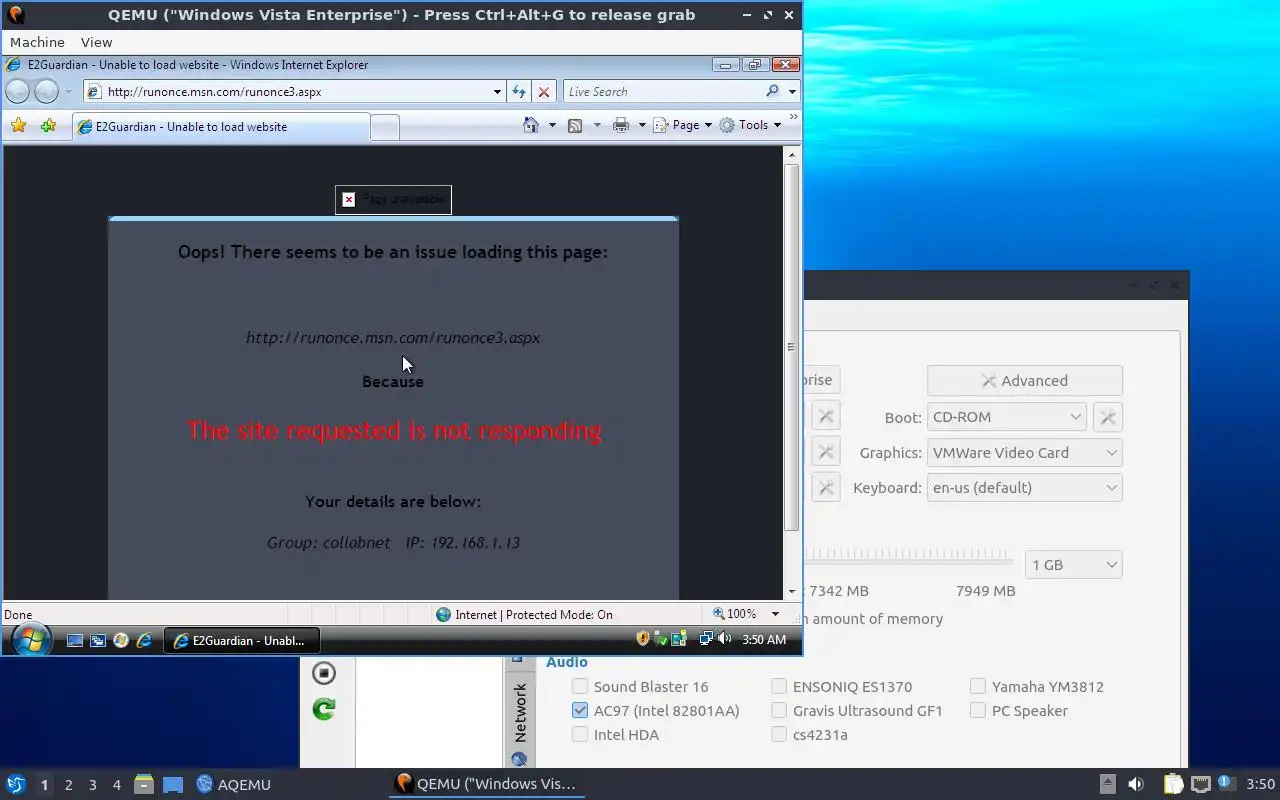Uncheck the AC97 (Intel 82801AA) checkbox
This screenshot has height=800, width=1280.
coord(580,710)
